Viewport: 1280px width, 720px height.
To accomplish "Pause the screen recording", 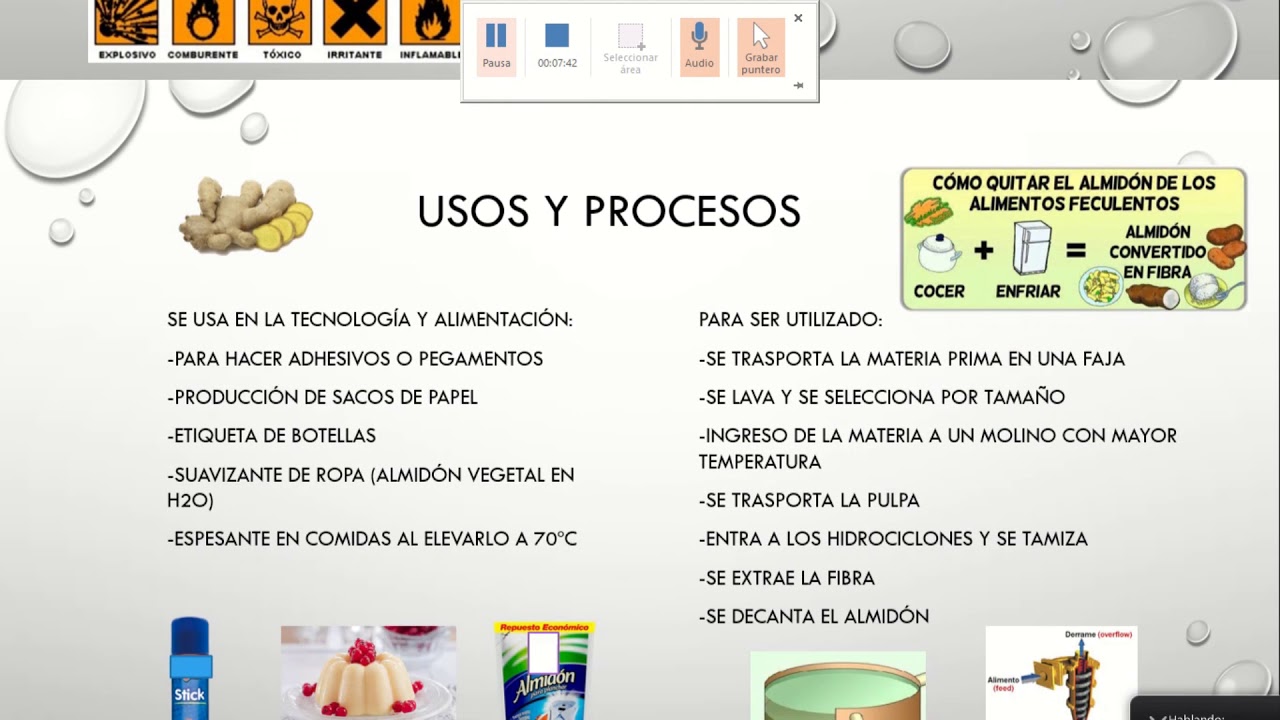I will tap(496, 47).
